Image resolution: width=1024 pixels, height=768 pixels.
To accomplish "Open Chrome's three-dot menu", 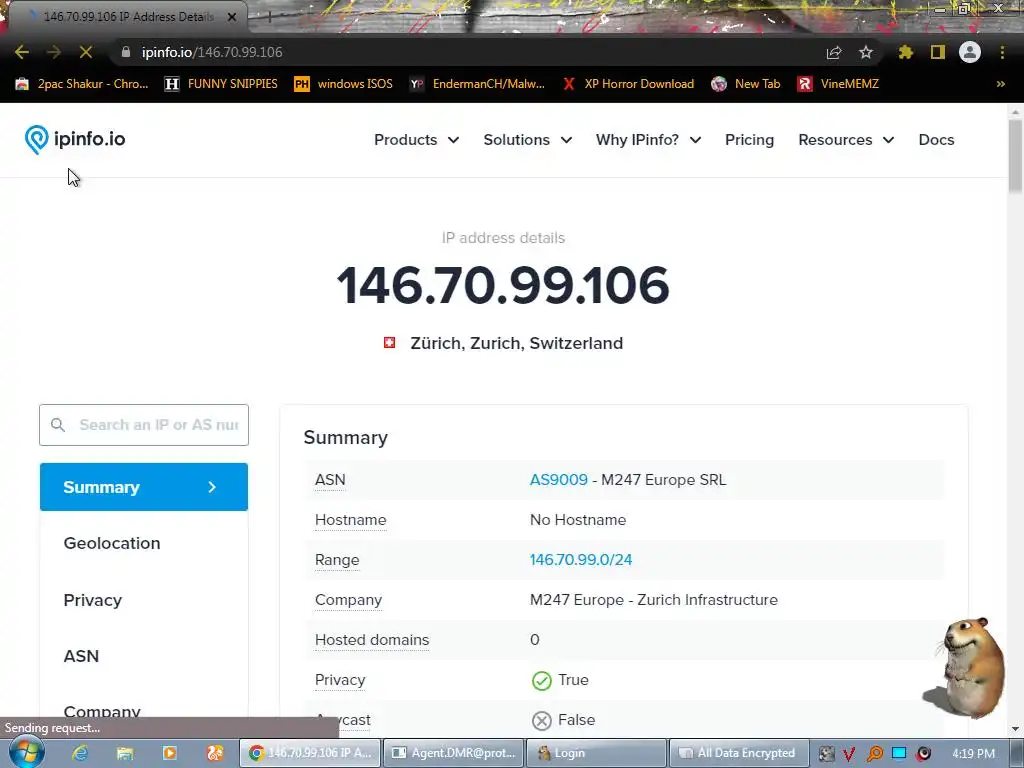I will point(1002,52).
